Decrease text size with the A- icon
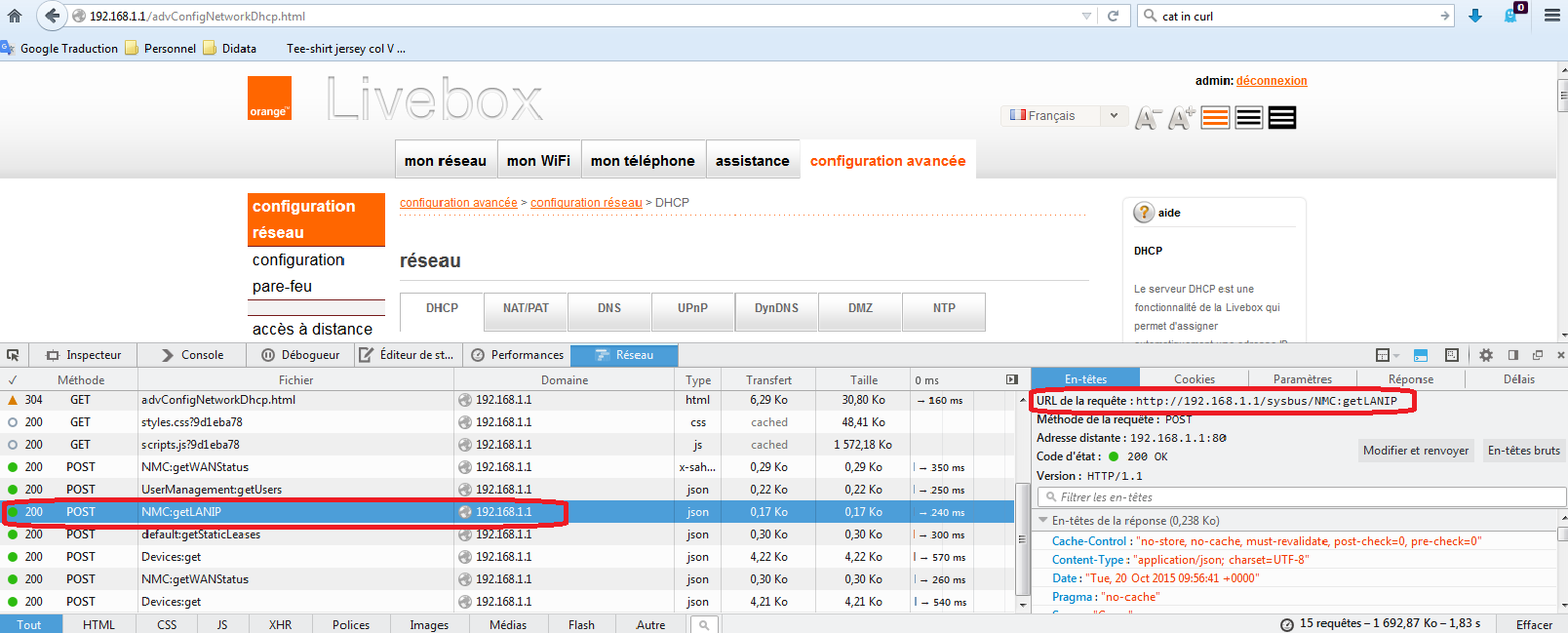This screenshot has height=633, width=1568. coord(1148,118)
